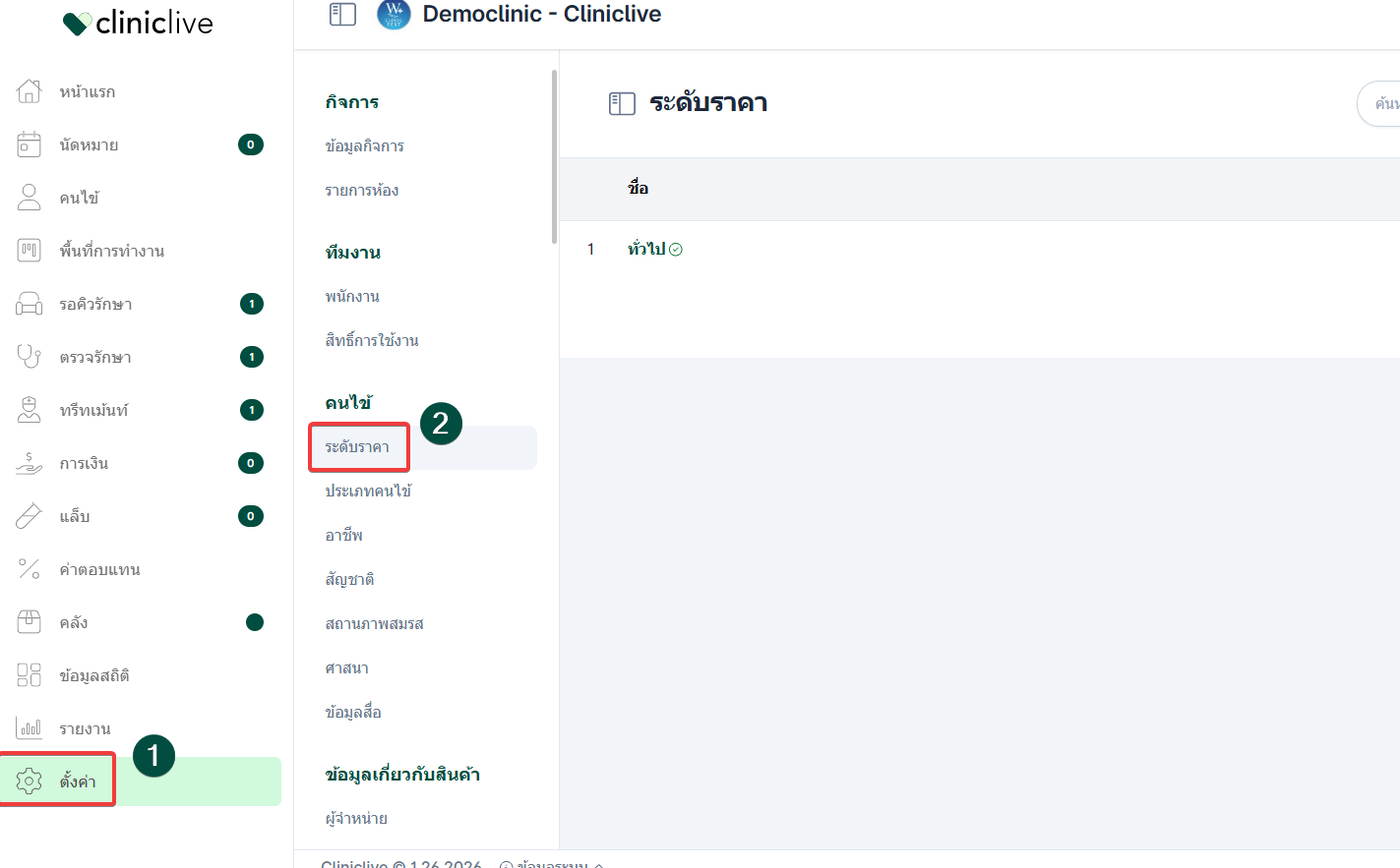The image size is (1400, 868).
Task: Click the percent icon beside ค่าตอบแทน
Action: point(29,569)
